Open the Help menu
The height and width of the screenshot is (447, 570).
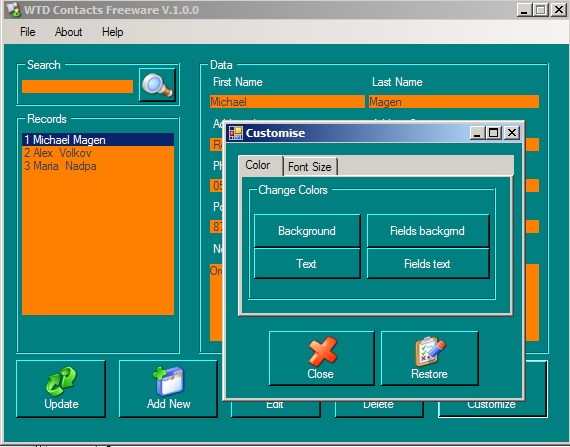pyautogui.click(x=112, y=32)
